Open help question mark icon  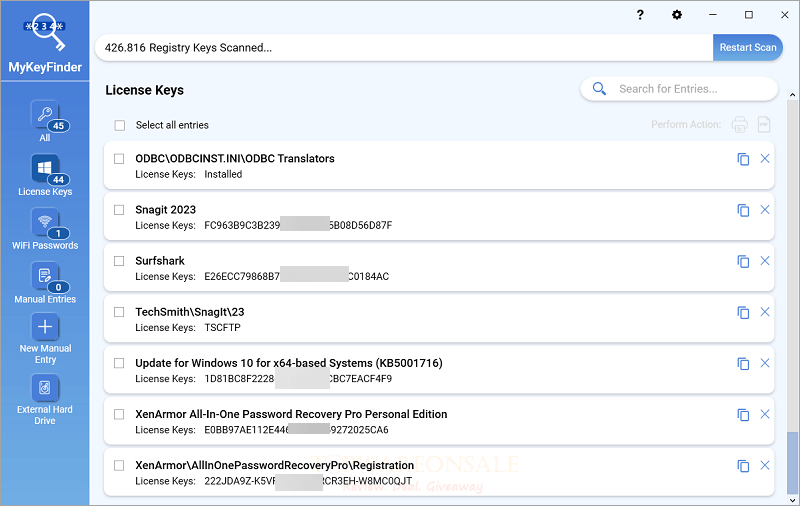coord(640,15)
